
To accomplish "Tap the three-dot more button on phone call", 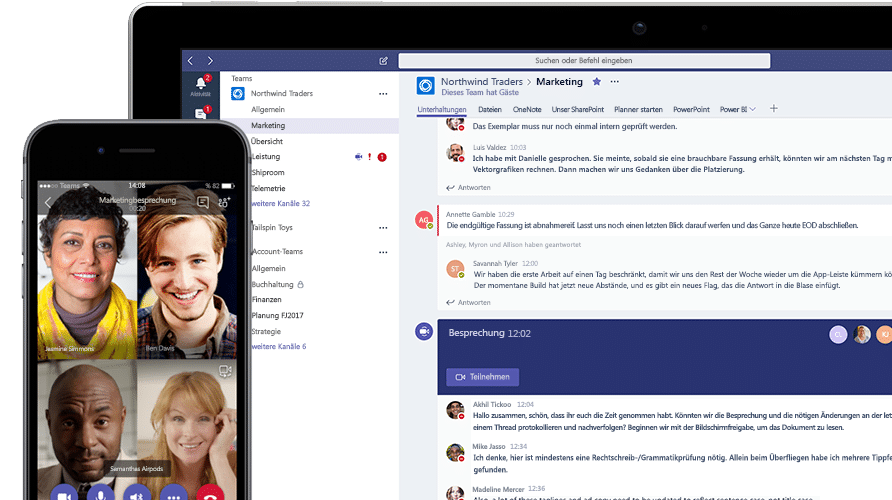I will coord(174,496).
